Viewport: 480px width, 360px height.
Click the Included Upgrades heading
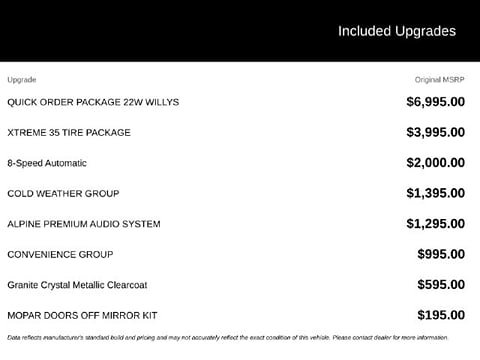click(397, 31)
